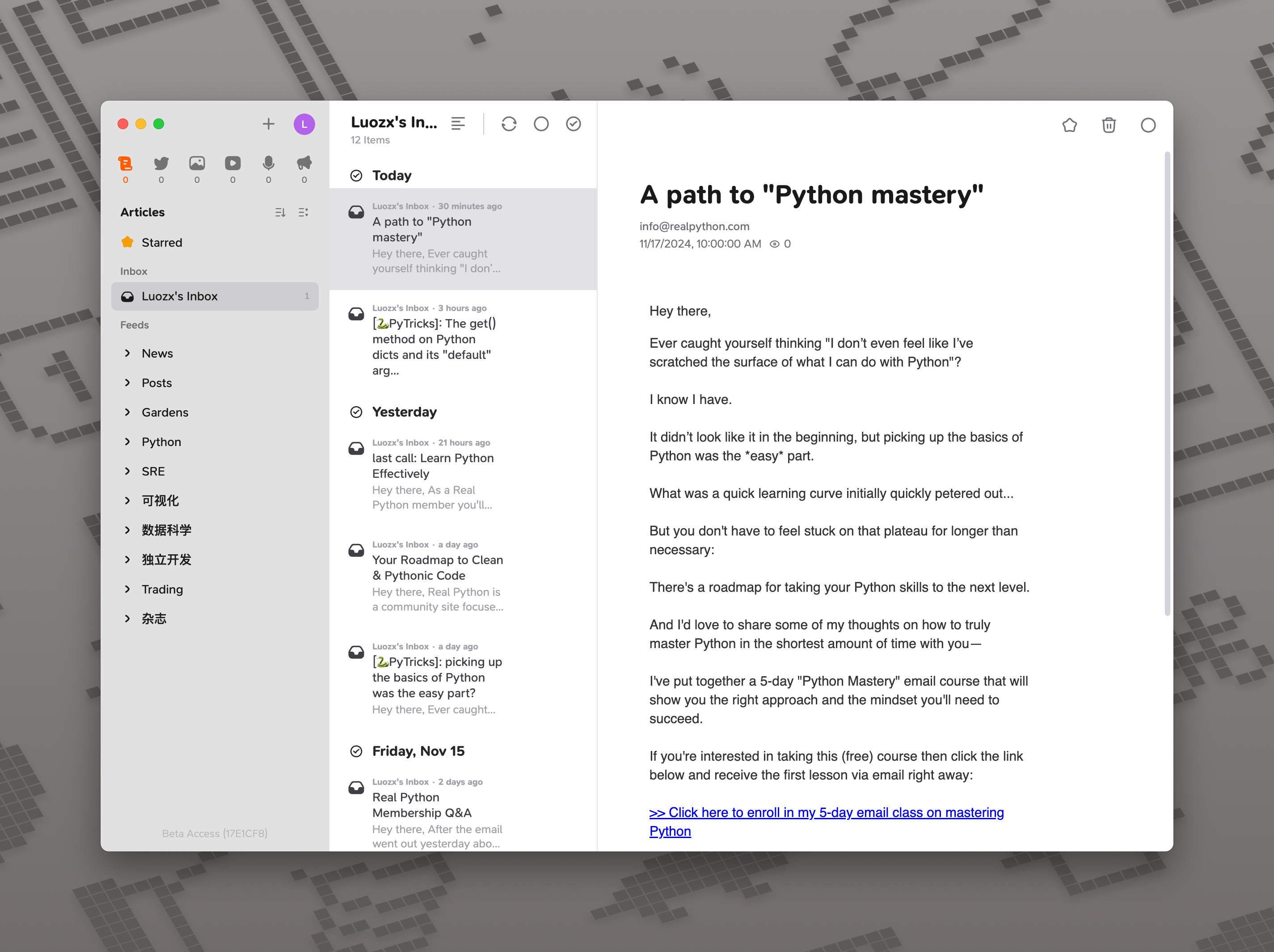Click inbox icon of Roadmap entry
The height and width of the screenshot is (952, 1274).
tap(357, 550)
